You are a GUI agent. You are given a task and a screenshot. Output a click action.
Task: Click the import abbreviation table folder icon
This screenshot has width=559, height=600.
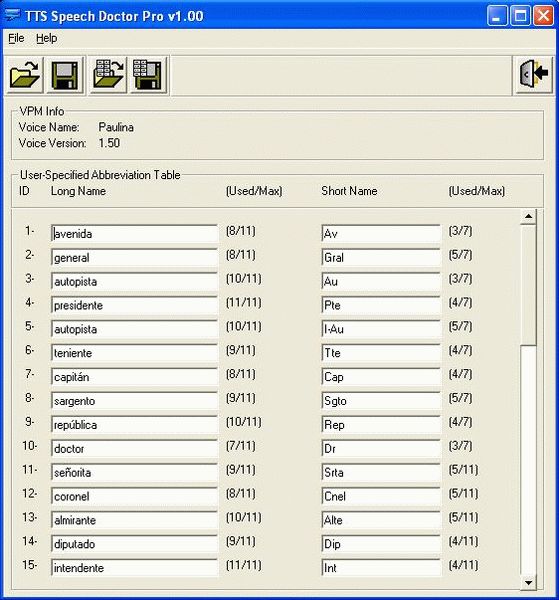click(x=108, y=75)
